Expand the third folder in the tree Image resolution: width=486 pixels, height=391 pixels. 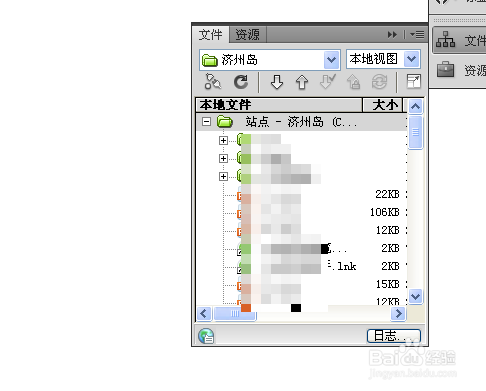tap(223, 176)
